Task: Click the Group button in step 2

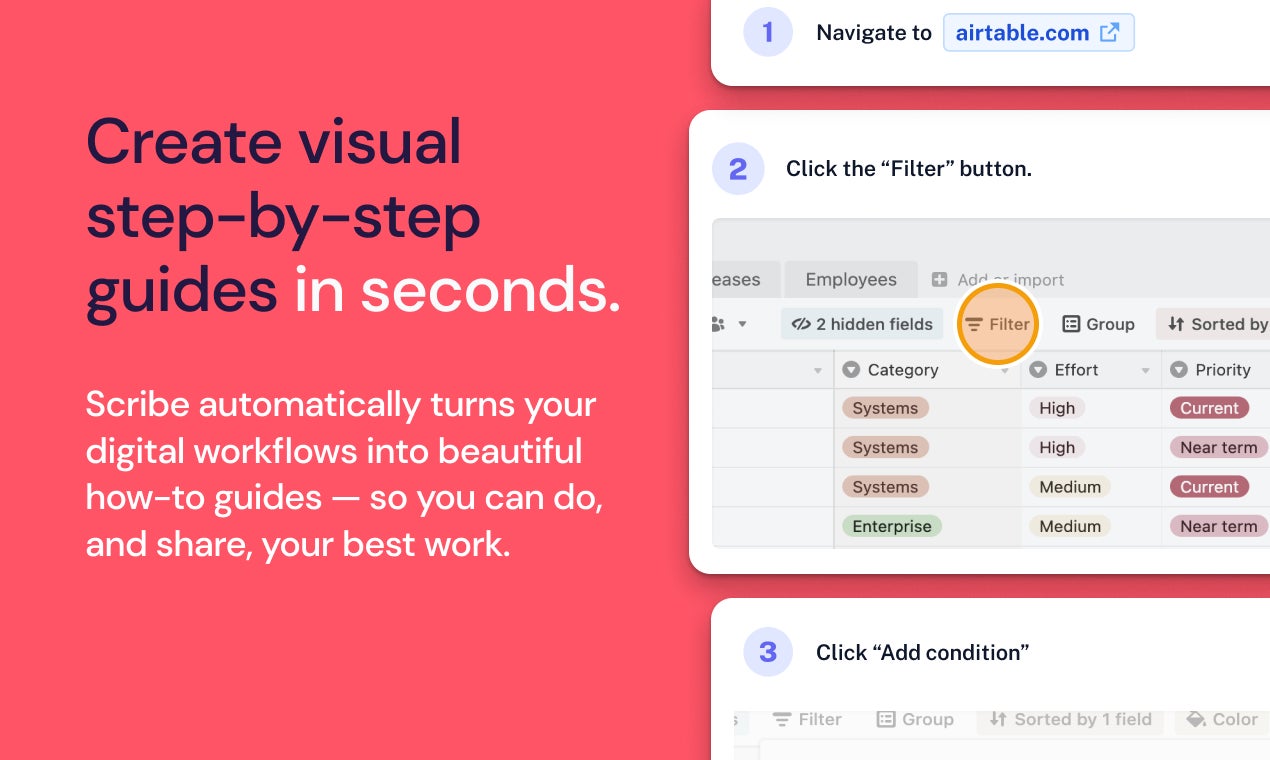Action: coord(1098,324)
